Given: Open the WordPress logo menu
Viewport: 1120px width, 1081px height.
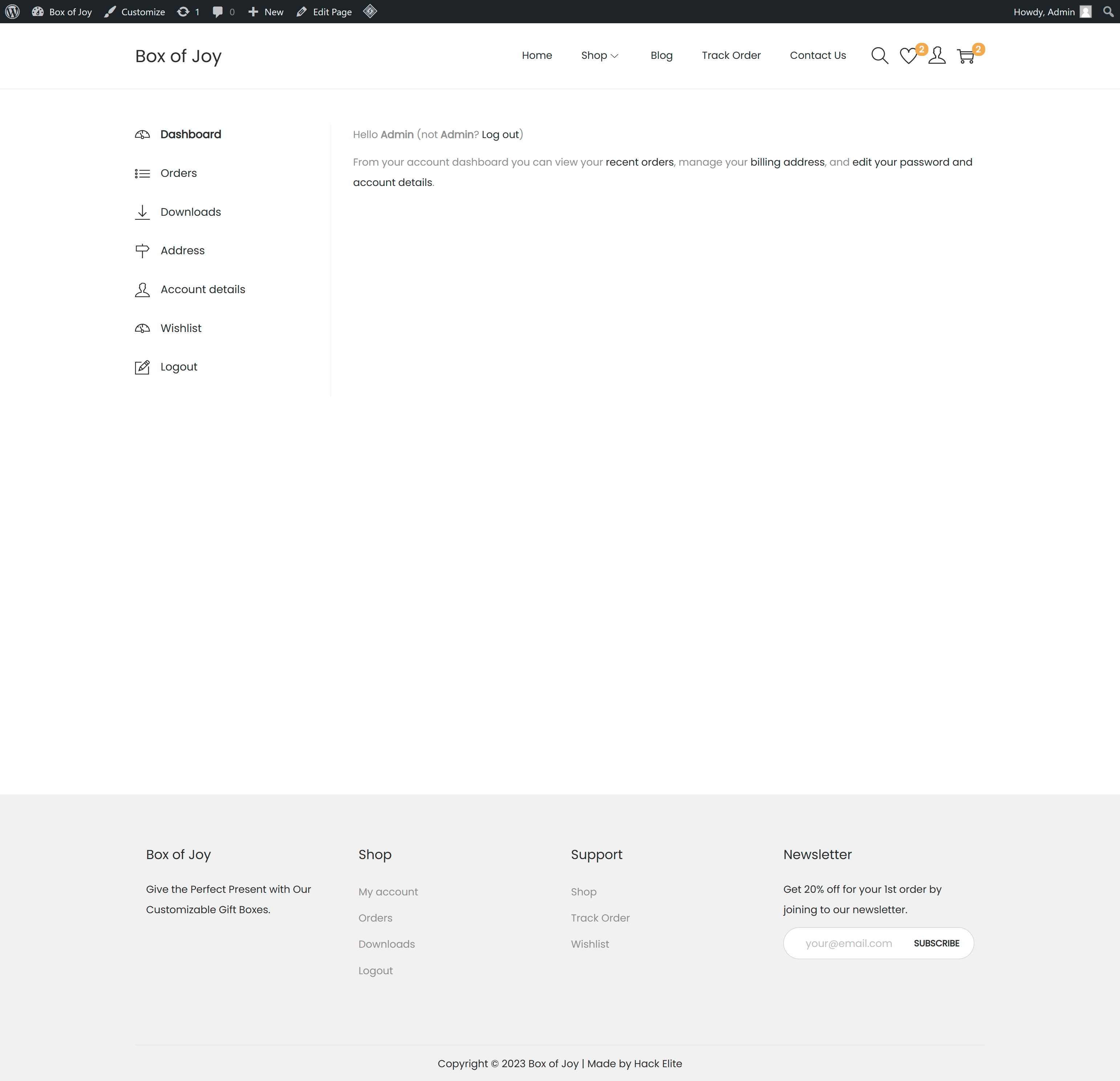Looking at the screenshot, I should pos(12,11).
